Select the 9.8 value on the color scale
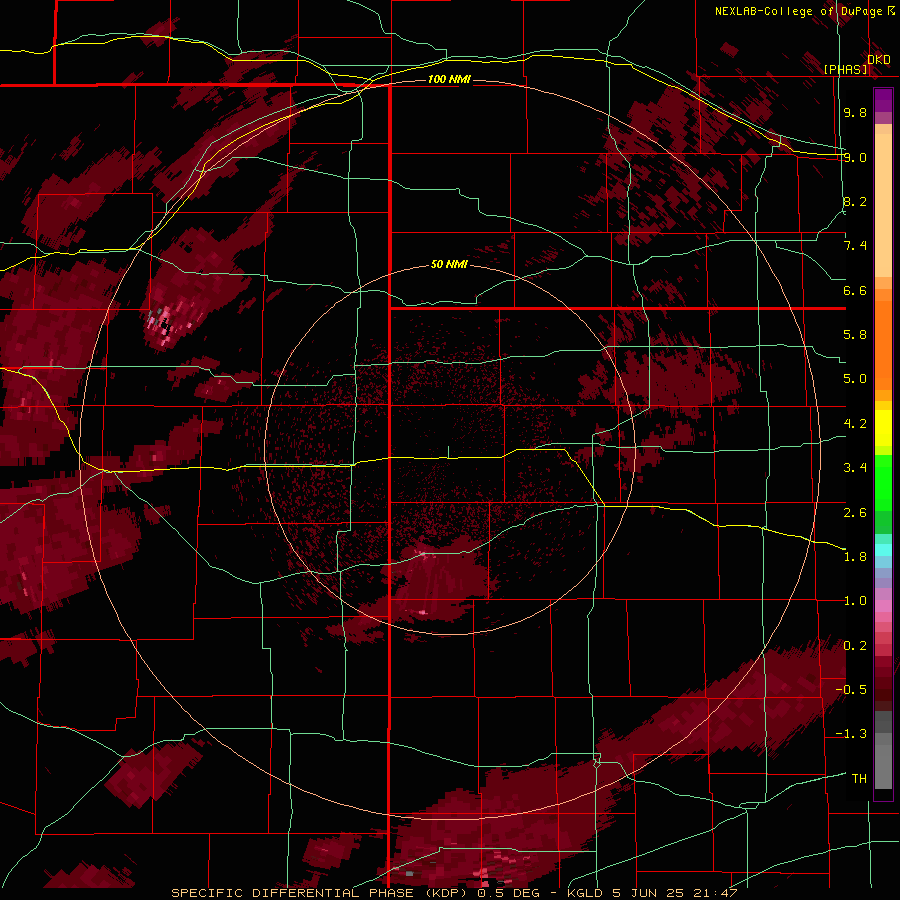This screenshot has width=900, height=900. [855, 112]
